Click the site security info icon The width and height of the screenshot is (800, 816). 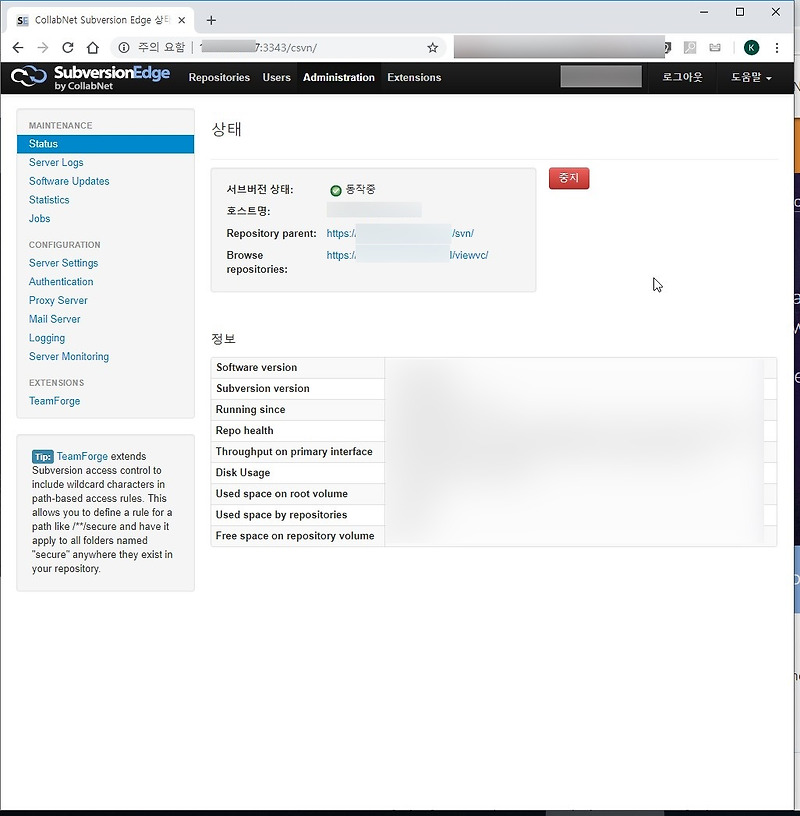[x=120, y=46]
